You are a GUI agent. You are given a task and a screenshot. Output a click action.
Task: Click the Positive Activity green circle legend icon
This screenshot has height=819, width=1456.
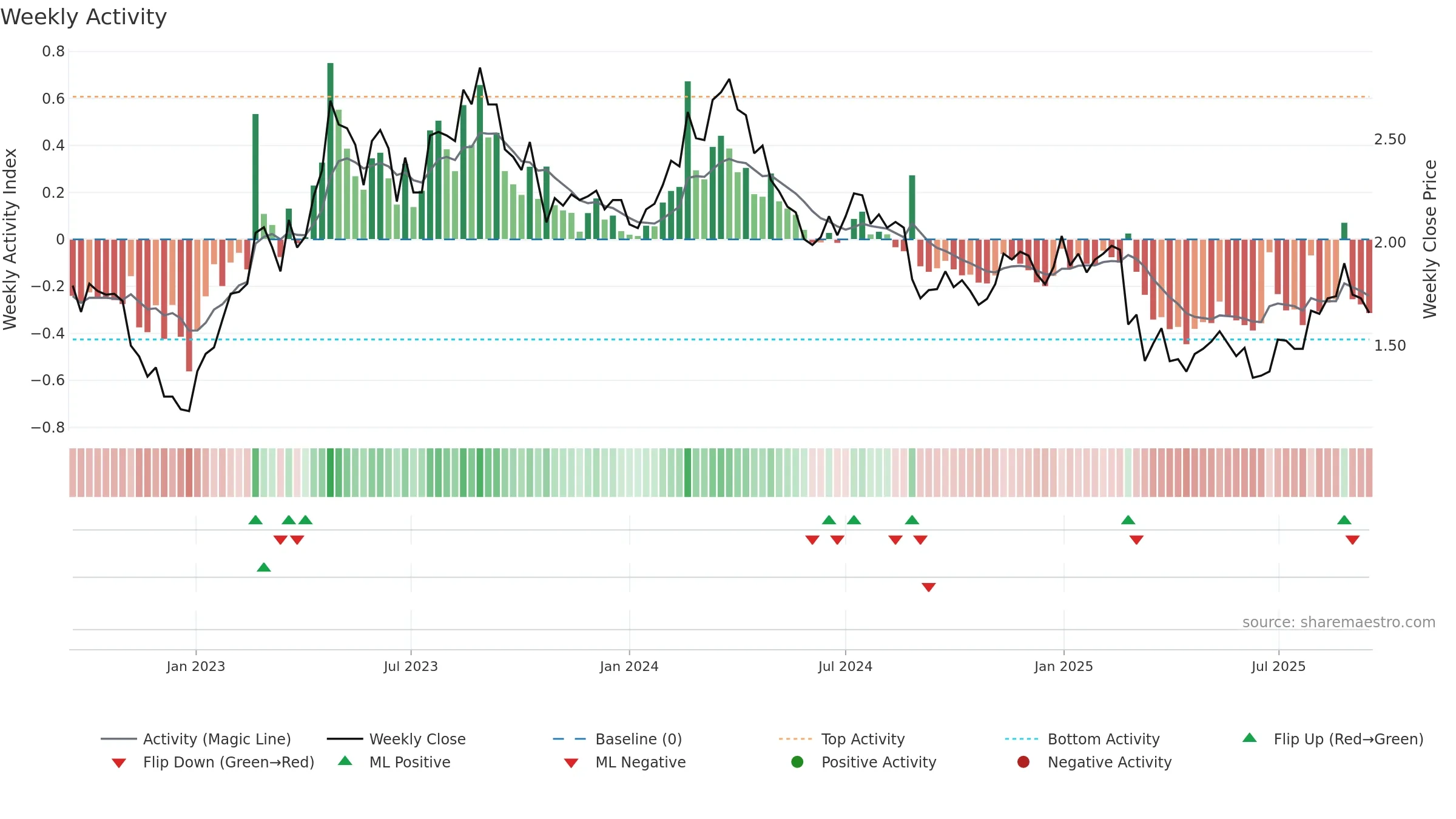797,762
